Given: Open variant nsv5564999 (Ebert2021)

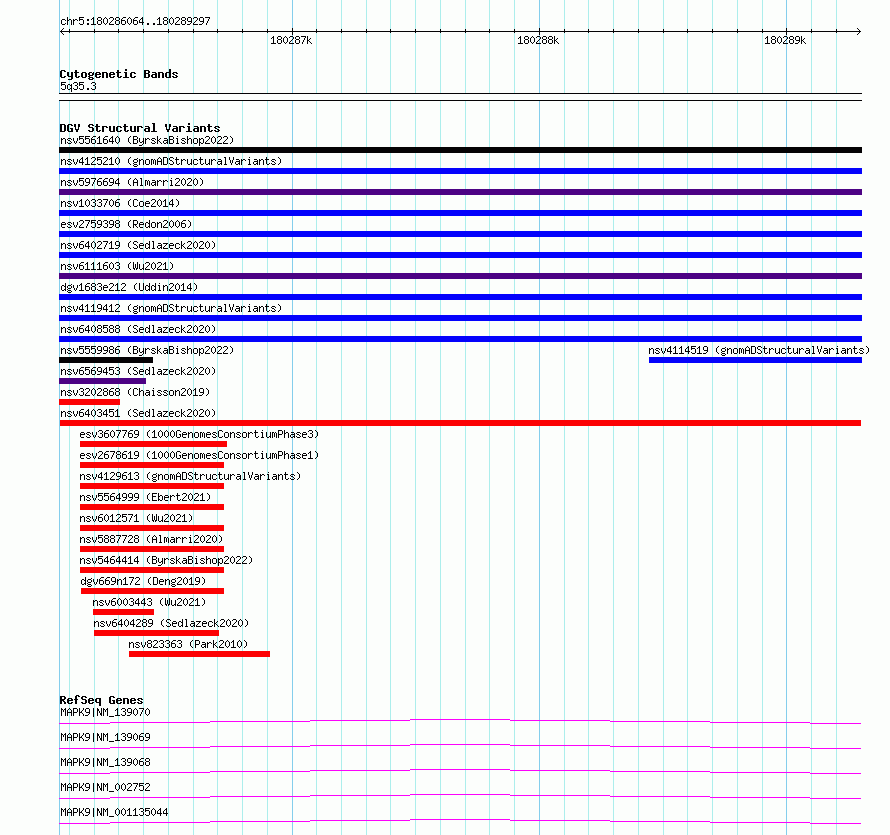Looking at the screenshot, I should 145,497.
